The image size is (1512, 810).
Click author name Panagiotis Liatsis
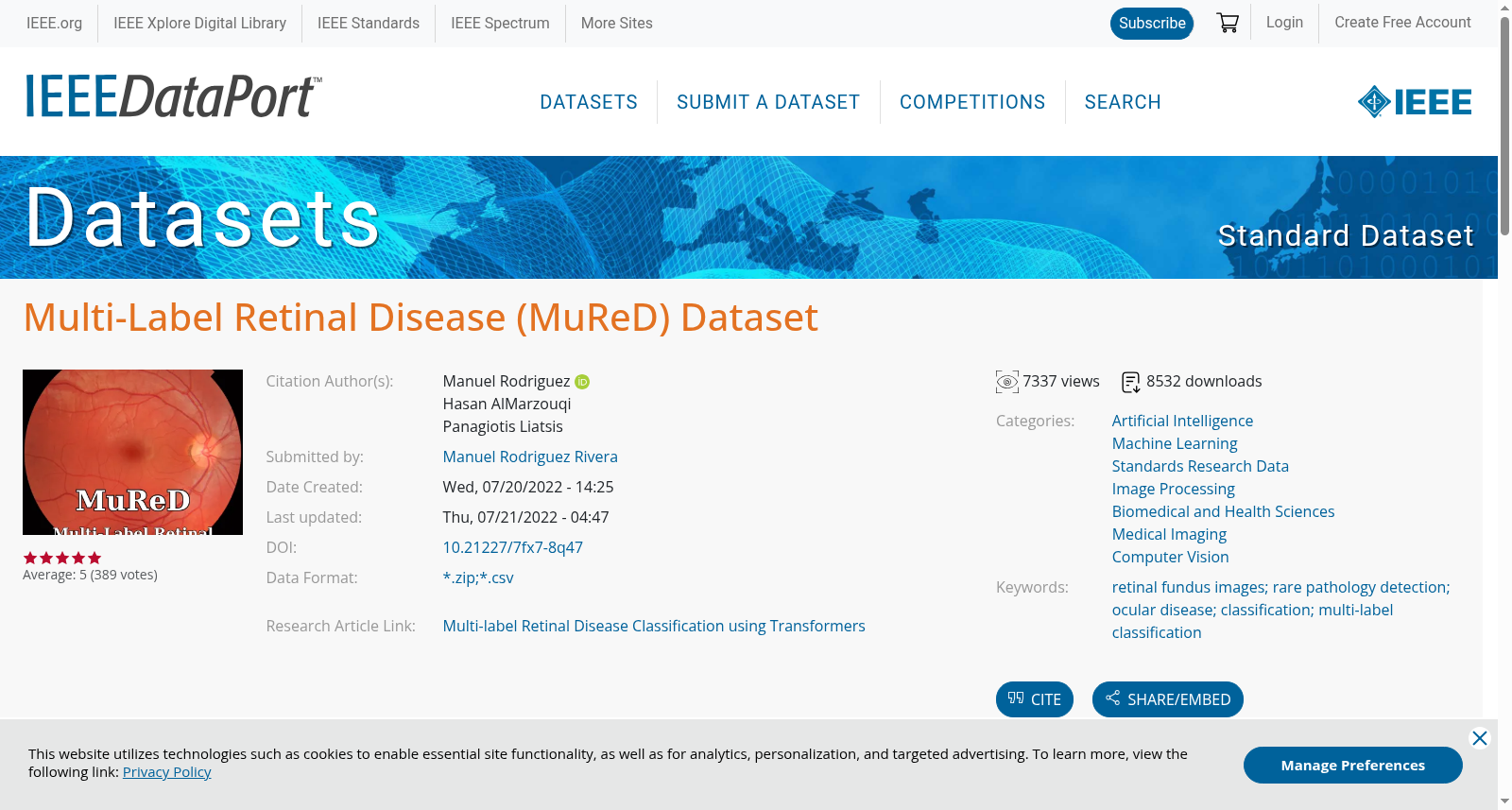(x=503, y=426)
